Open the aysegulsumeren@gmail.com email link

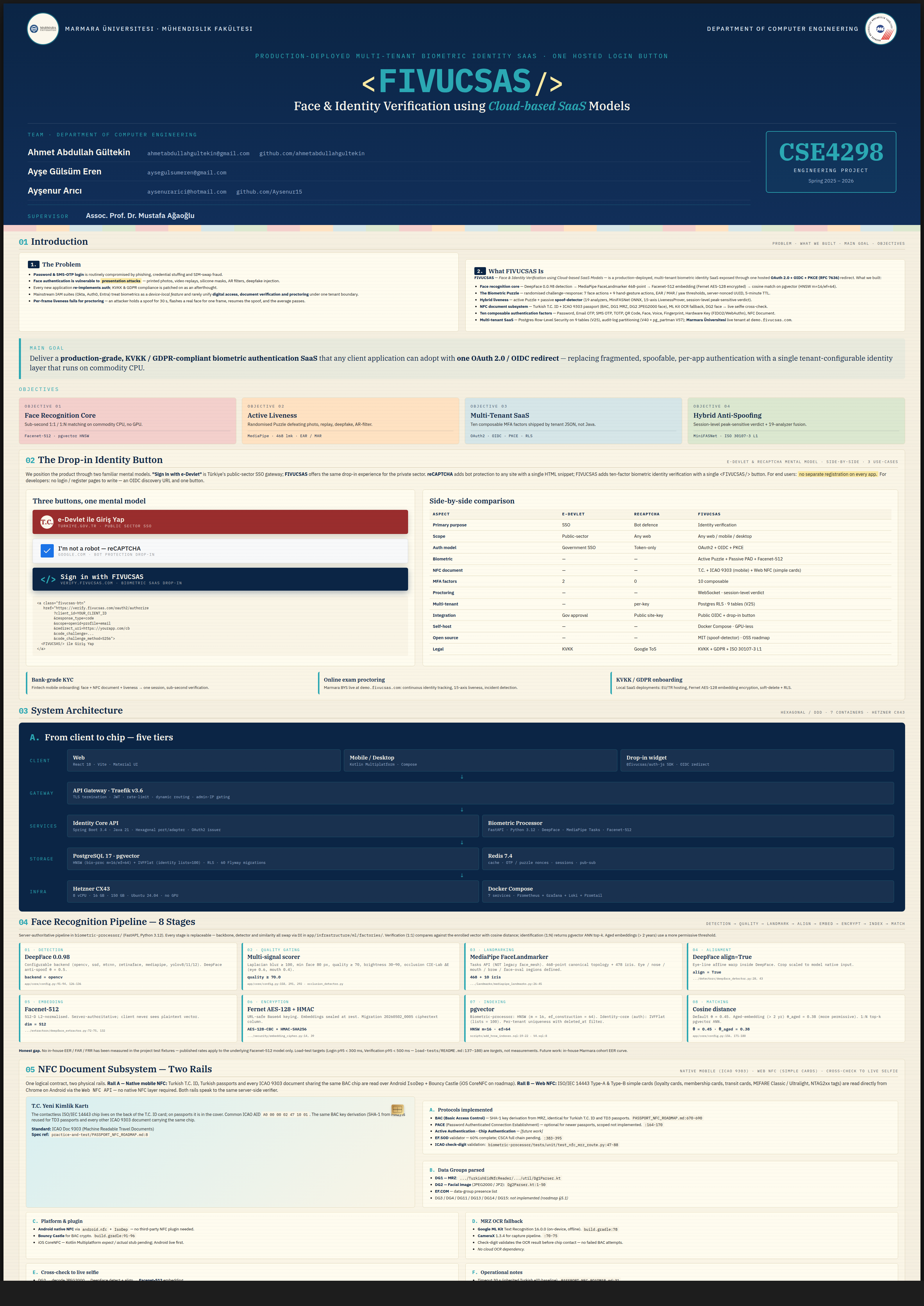[187, 173]
